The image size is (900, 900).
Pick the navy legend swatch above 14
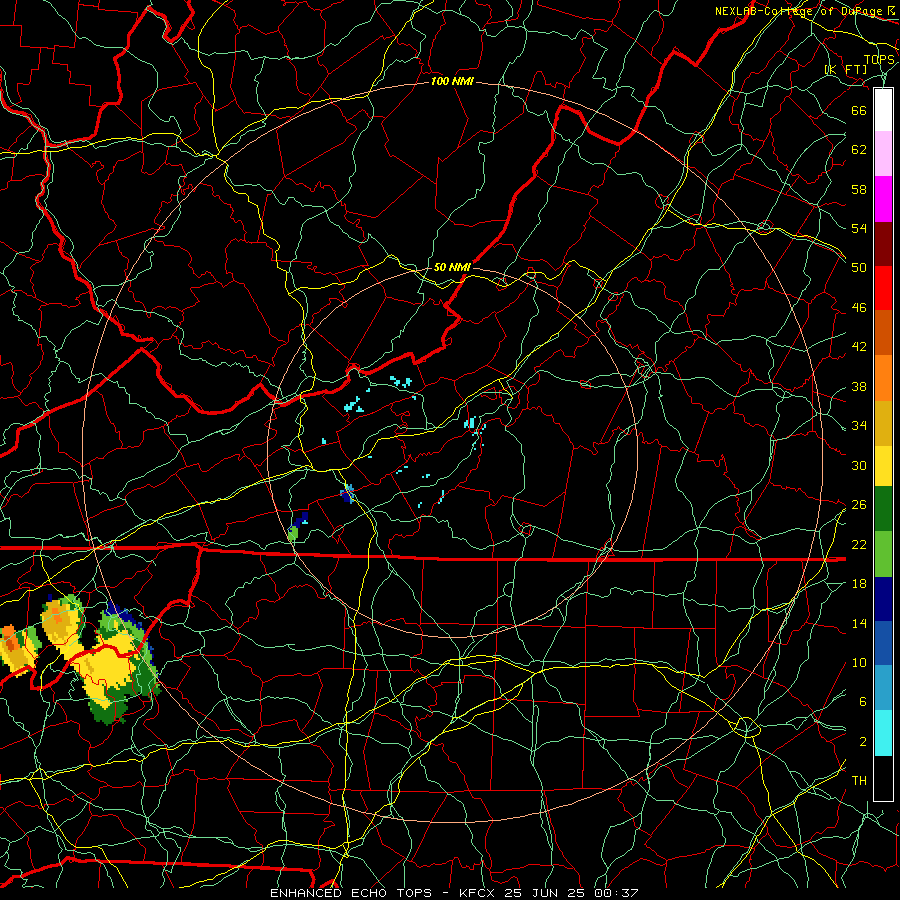tap(883, 599)
